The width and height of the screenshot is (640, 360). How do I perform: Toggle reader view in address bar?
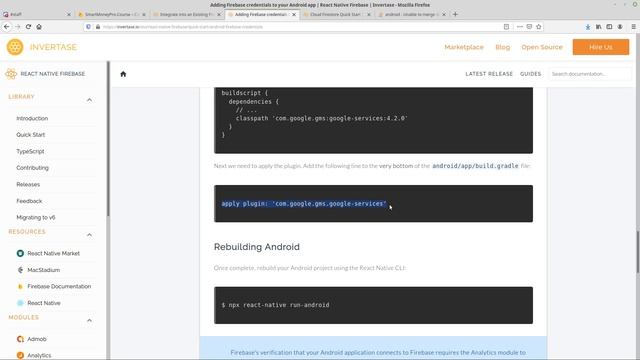[506, 27]
